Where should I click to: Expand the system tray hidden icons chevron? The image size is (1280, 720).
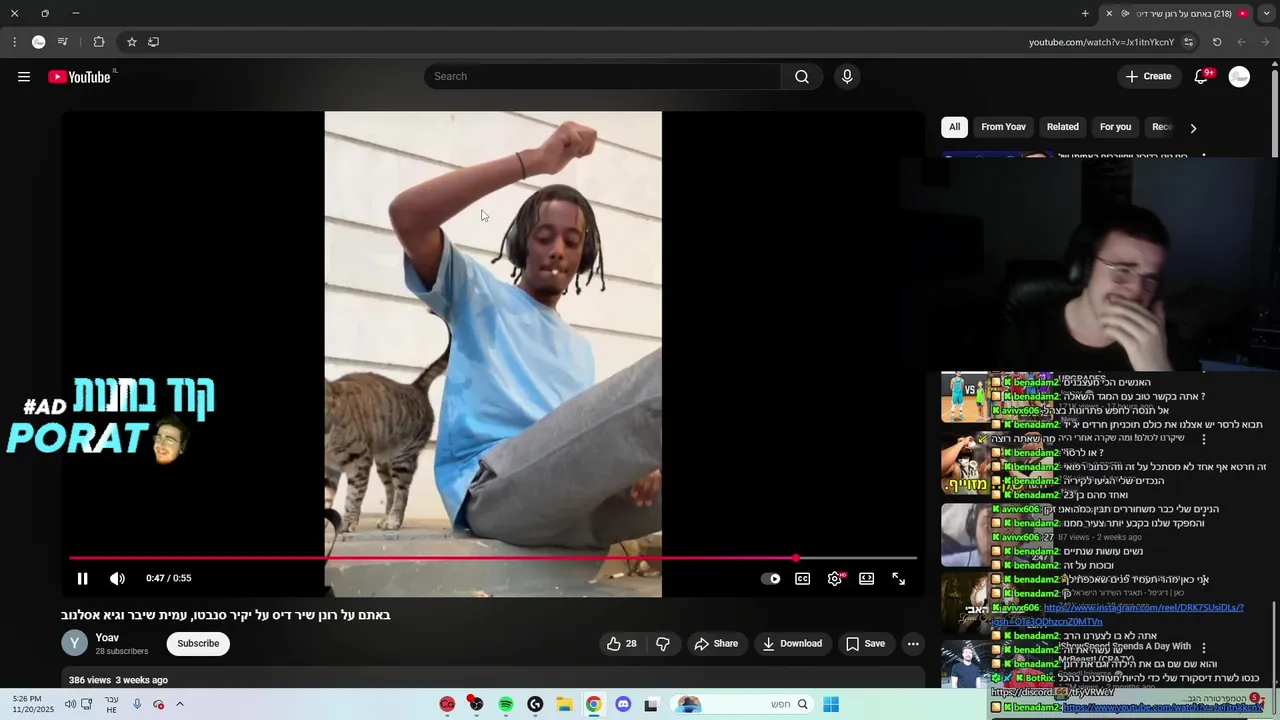pyautogui.click(x=180, y=704)
